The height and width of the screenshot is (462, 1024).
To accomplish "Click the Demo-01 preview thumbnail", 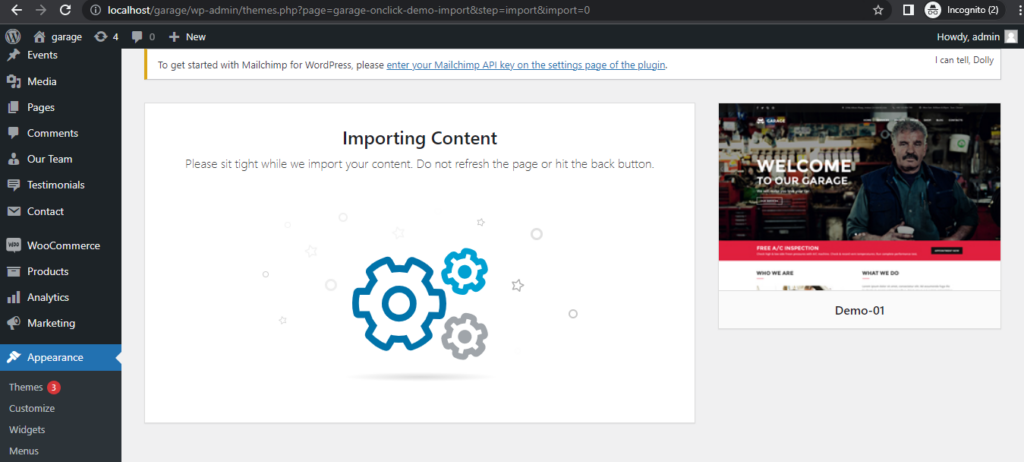I will point(859,196).
